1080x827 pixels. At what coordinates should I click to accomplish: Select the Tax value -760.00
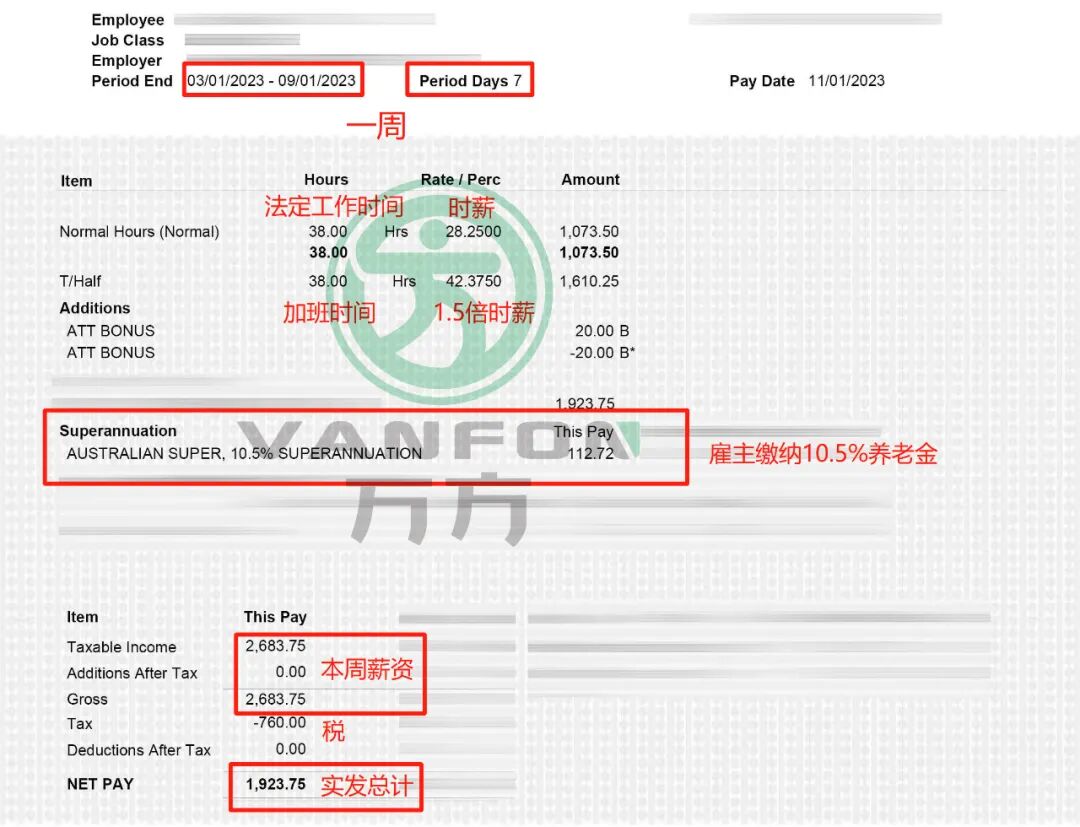[280, 723]
